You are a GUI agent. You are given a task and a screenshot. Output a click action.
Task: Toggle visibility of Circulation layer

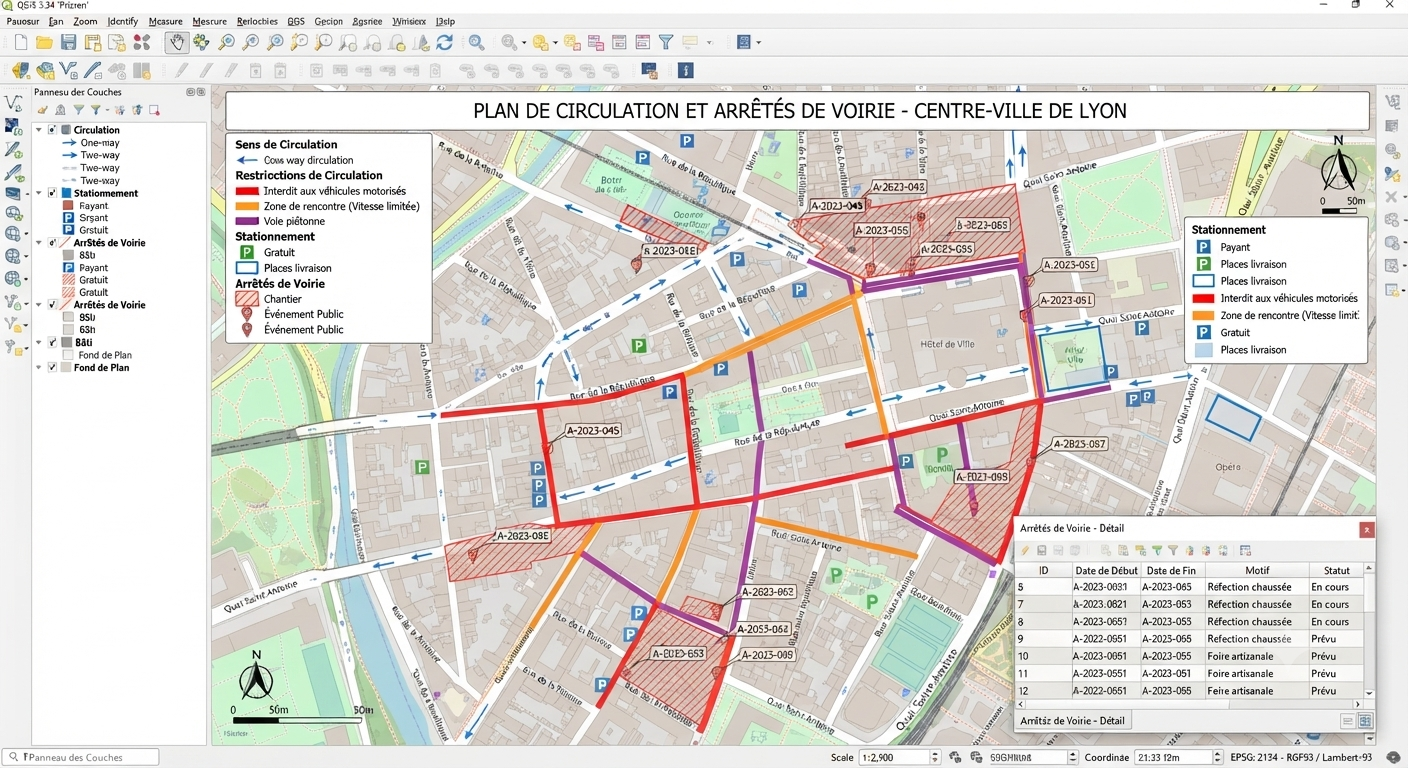51,130
